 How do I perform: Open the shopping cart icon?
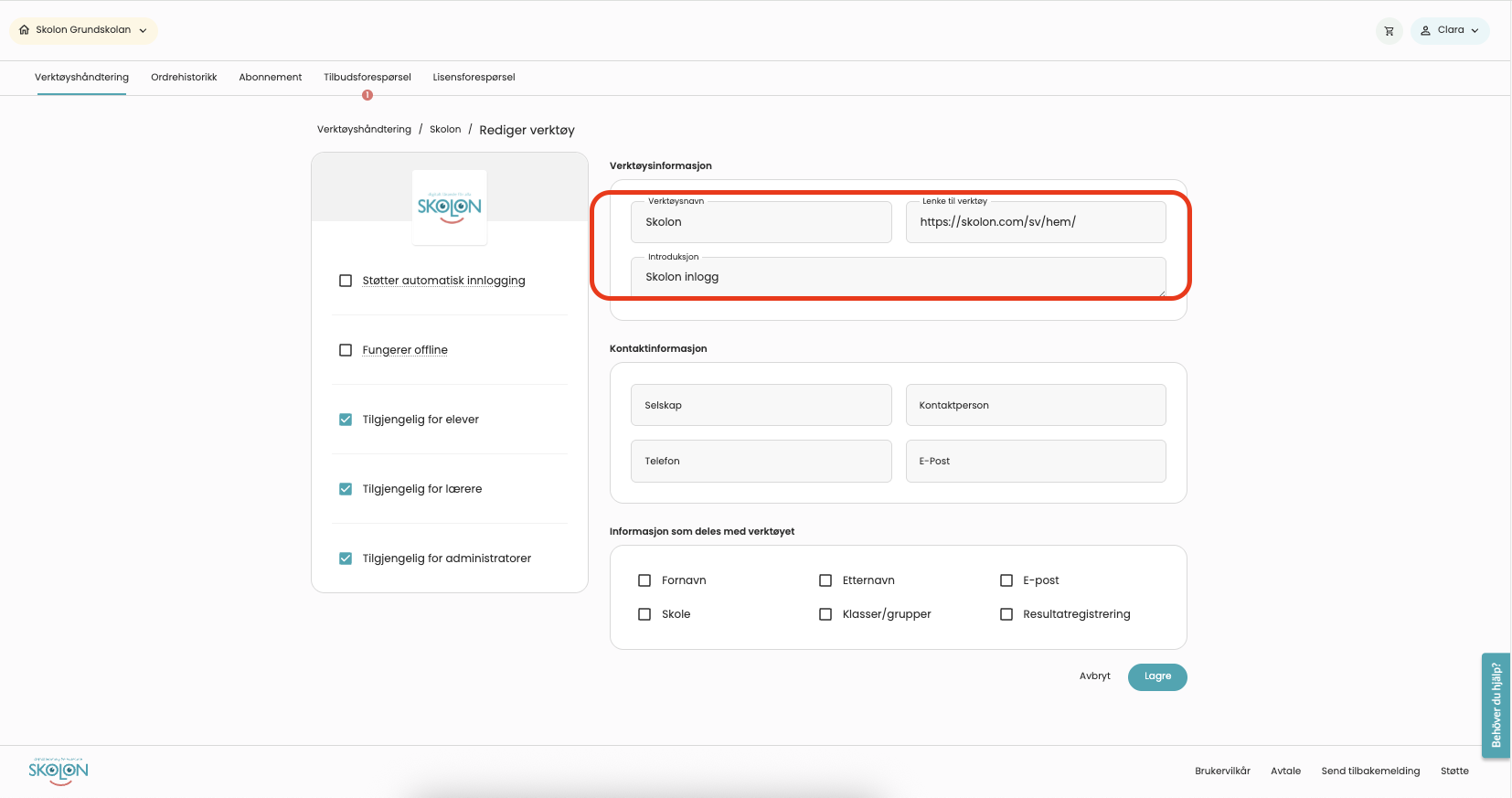[x=1389, y=31]
